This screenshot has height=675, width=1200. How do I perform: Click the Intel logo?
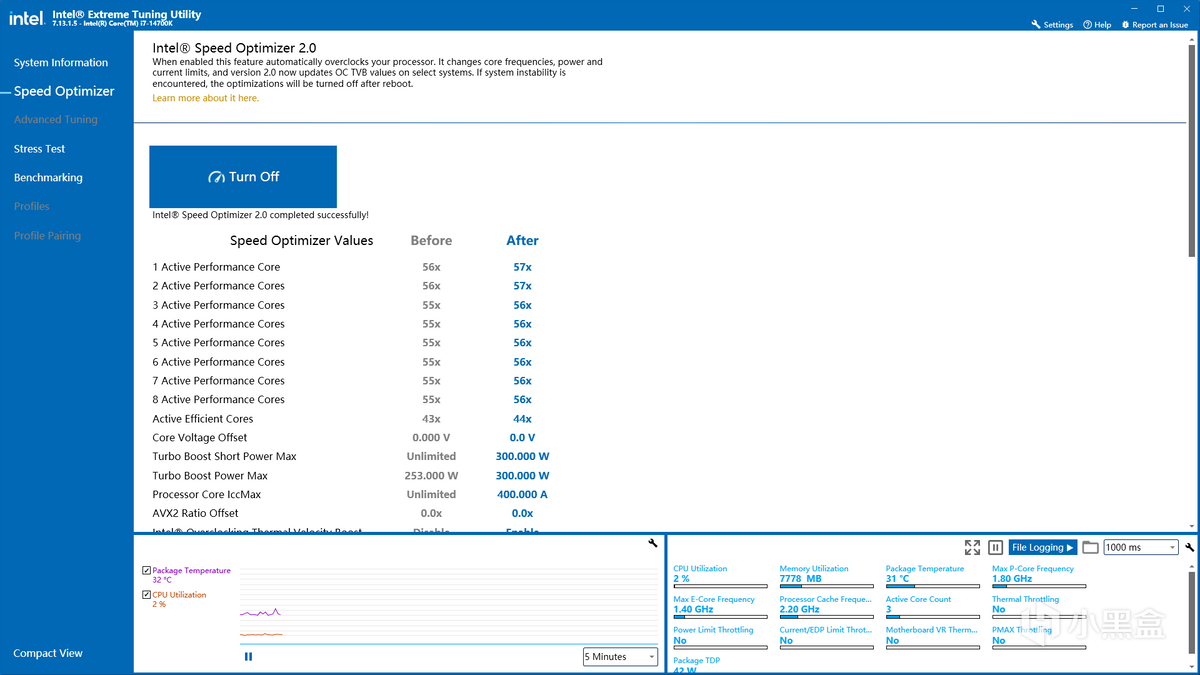click(26, 18)
